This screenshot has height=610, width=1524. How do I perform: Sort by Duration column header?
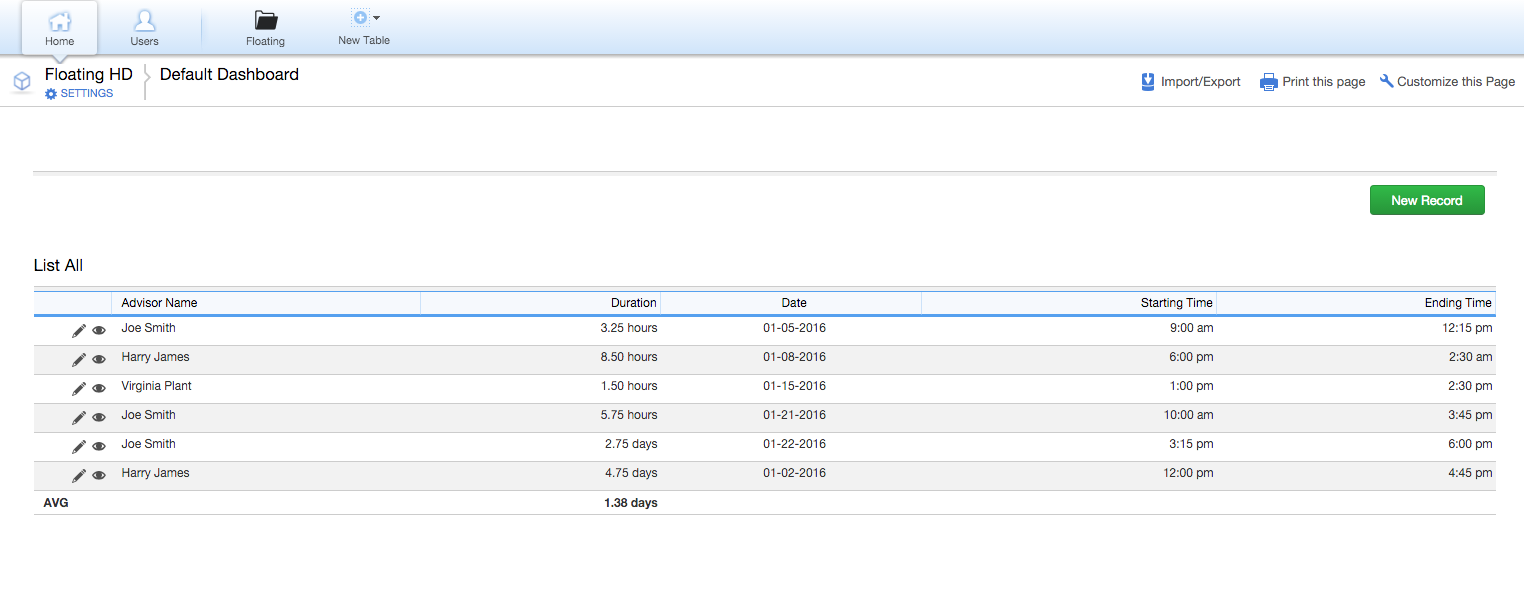[x=634, y=303]
